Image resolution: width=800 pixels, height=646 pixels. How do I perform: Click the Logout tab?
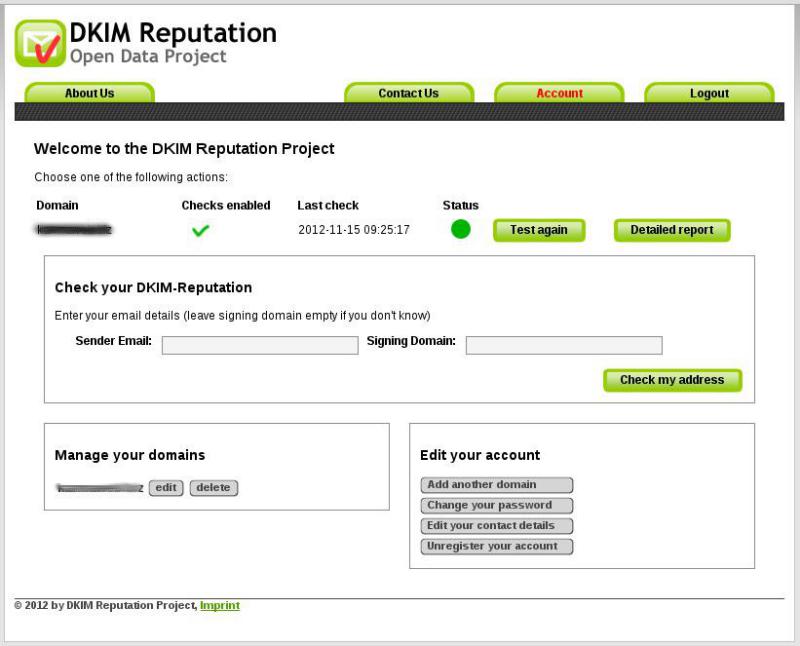(709, 93)
